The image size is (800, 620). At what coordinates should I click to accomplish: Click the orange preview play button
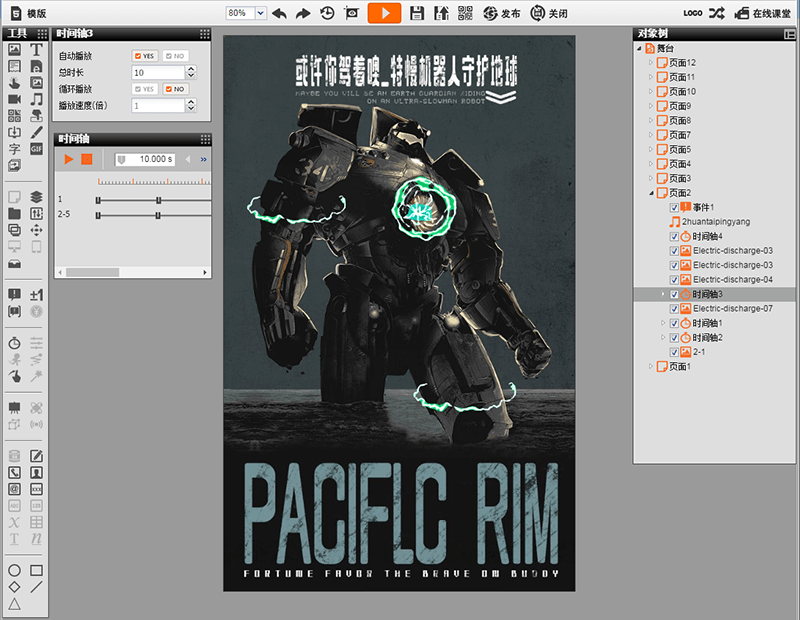coord(384,13)
